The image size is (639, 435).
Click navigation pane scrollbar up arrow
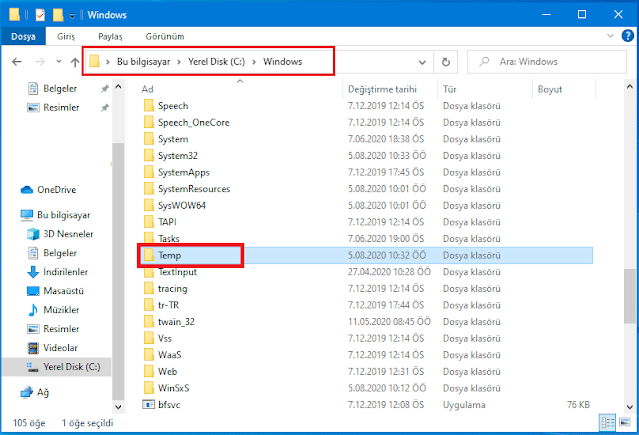118,86
